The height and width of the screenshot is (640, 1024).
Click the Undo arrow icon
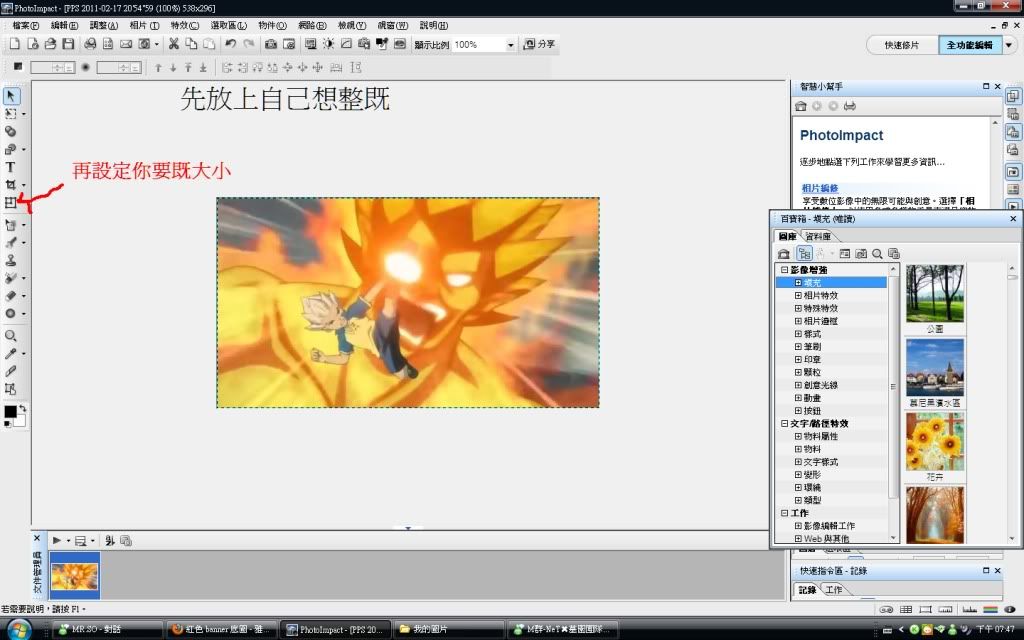pos(231,44)
